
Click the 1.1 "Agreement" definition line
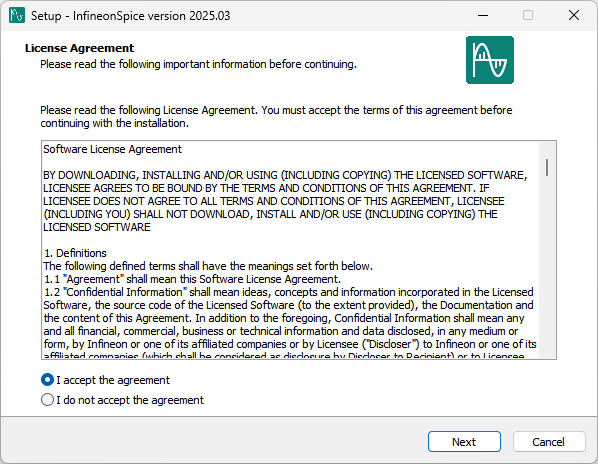192,279
